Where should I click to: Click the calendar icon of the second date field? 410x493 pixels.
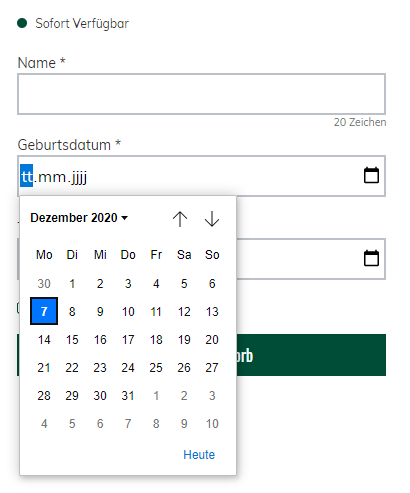click(371, 258)
